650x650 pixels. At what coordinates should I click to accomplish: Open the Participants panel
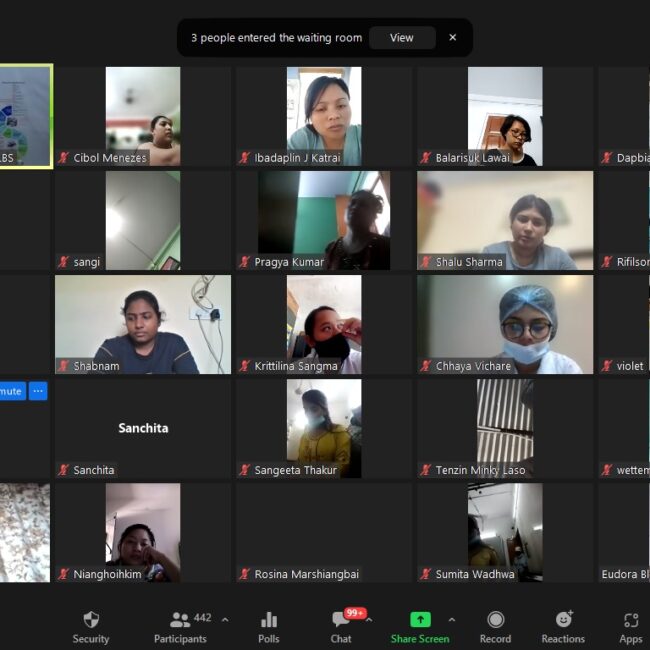(x=180, y=627)
